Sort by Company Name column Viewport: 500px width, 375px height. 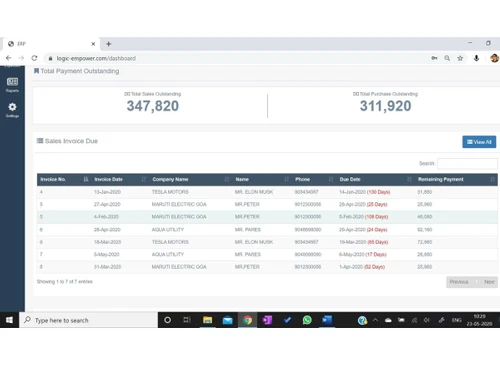coord(190,179)
